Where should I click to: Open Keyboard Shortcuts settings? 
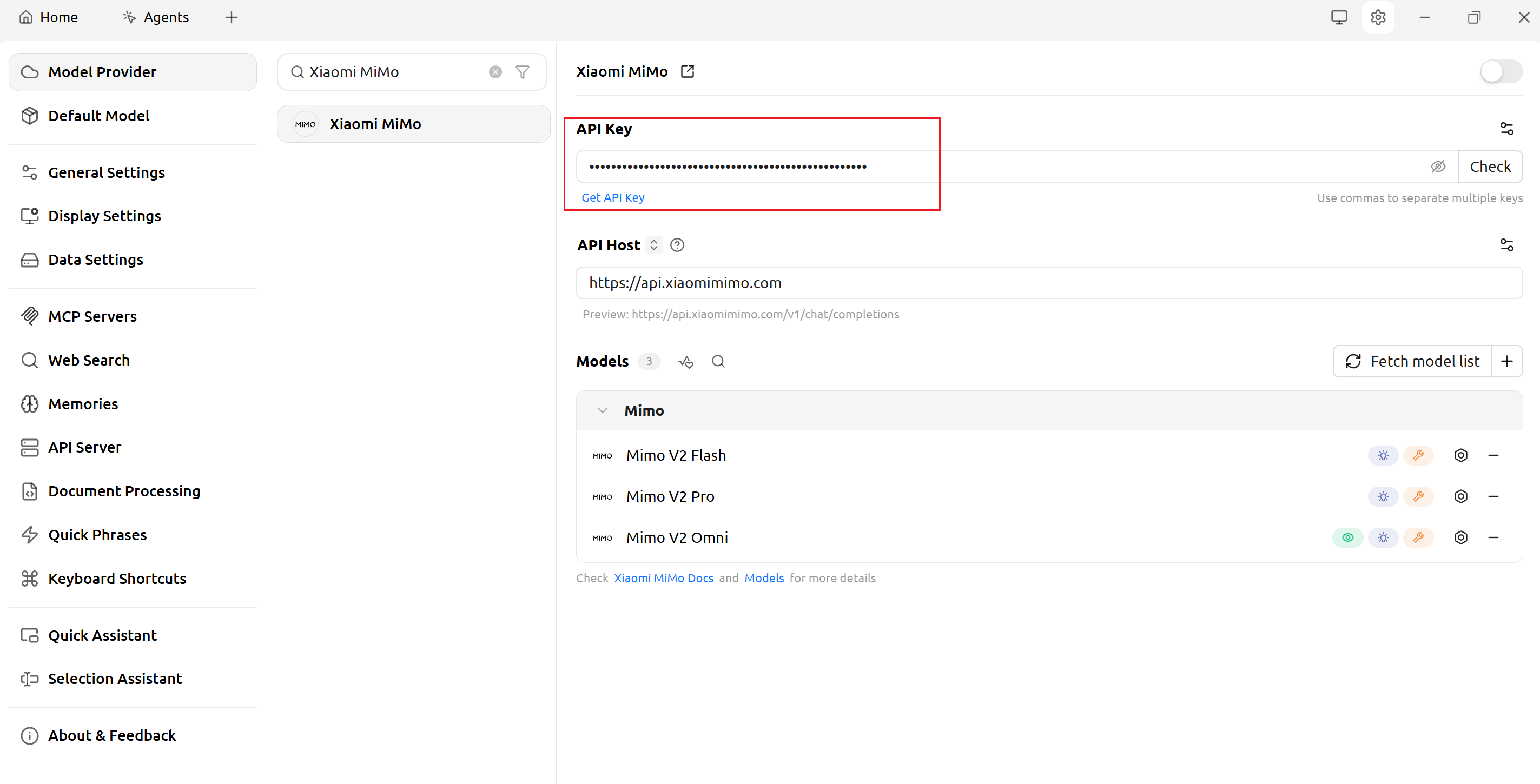point(133,579)
